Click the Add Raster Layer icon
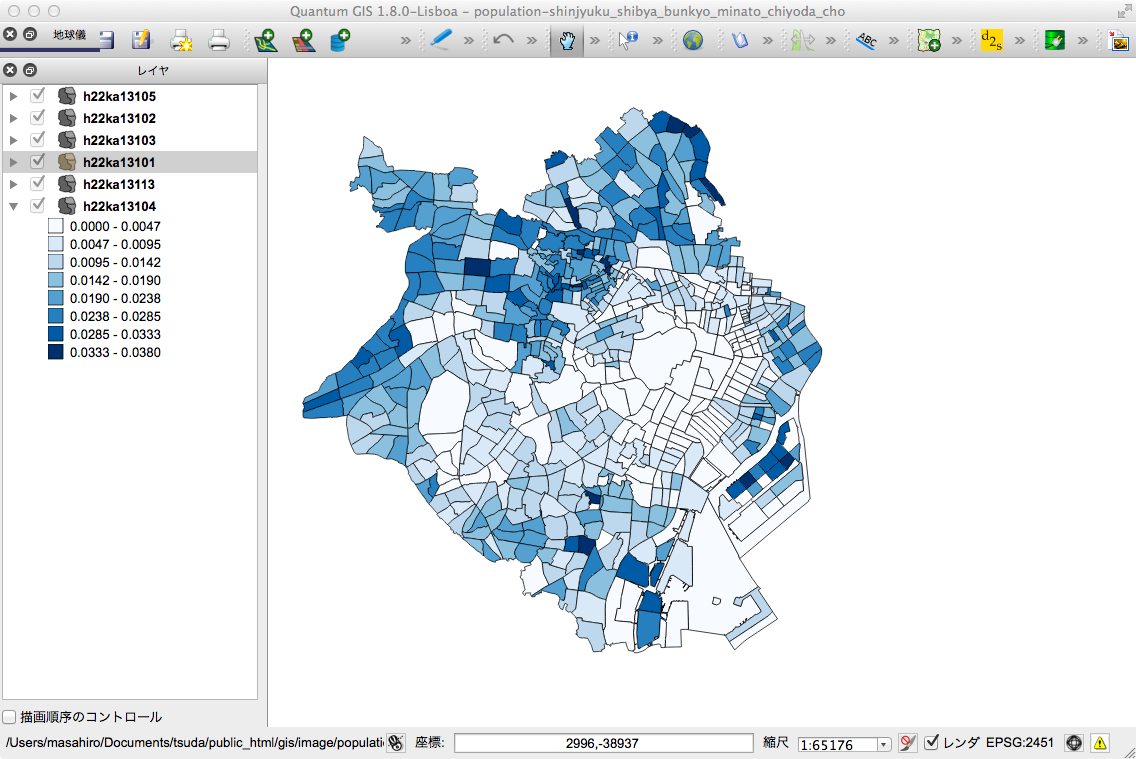1136x759 pixels. (303, 41)
